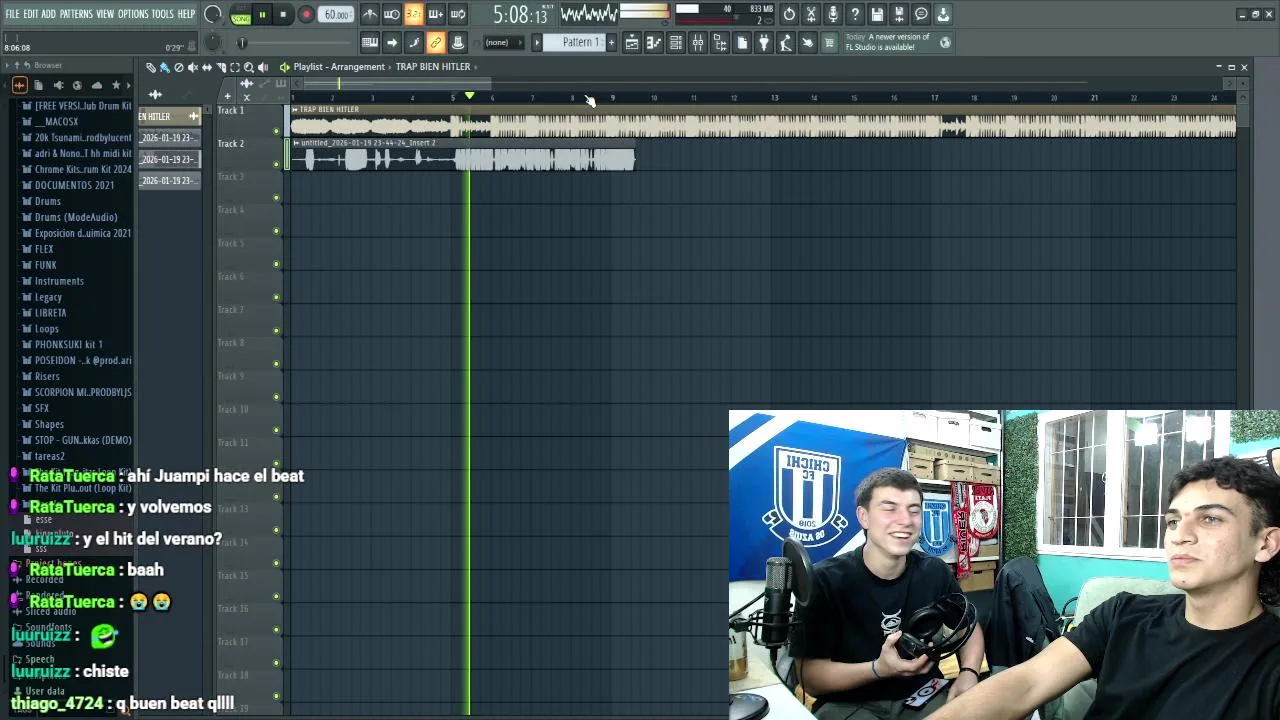Mute Track 2 using its green light
The height and width of the screenshot is (720, 1280).
pos(276,164)
